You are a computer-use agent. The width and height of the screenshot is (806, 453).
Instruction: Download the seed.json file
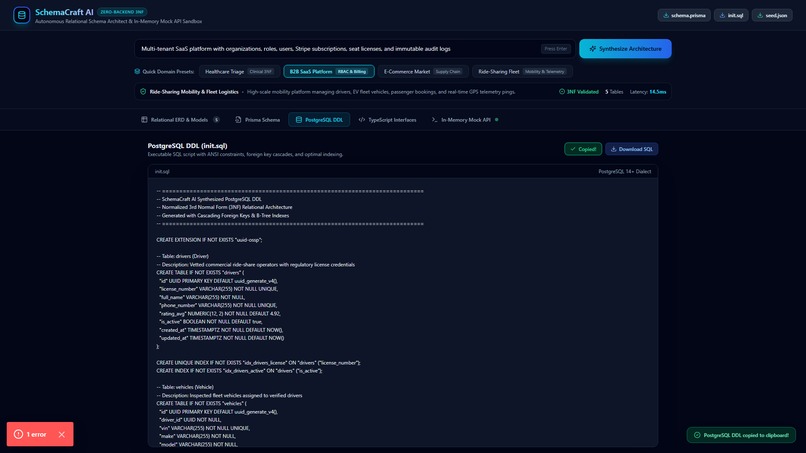[x=772, y=15]
